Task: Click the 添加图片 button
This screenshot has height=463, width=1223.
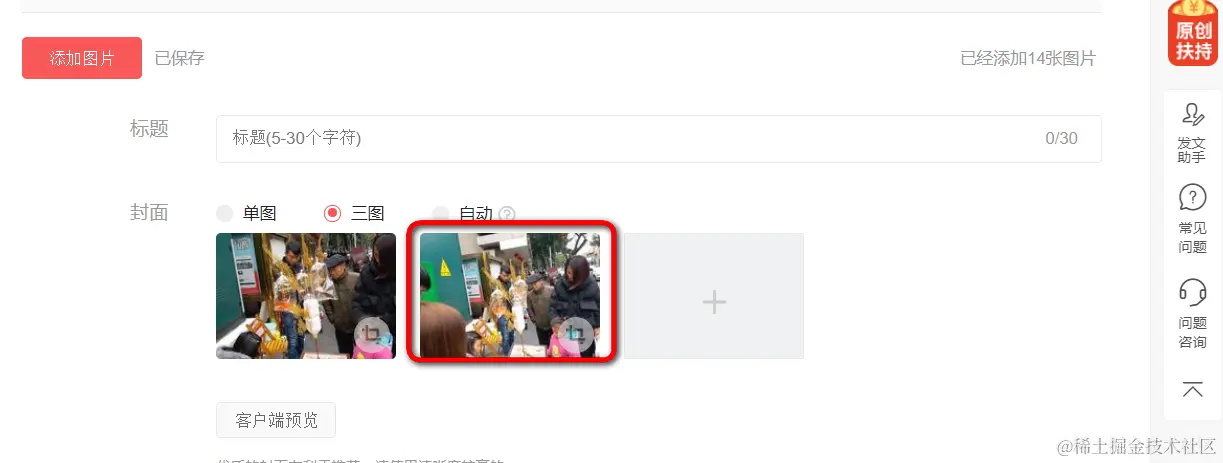Action: pyautogui.click(x=82, y=58)
